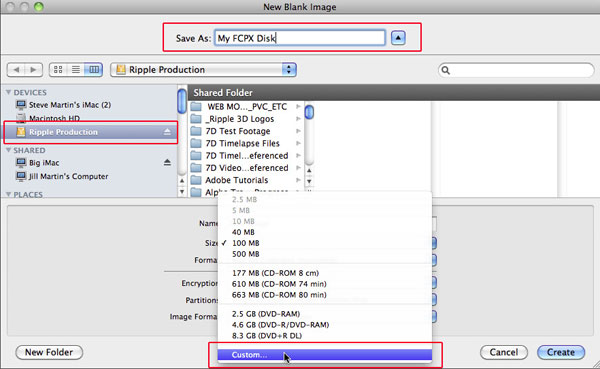Expand the Adobe Tutorials folder arrow
The image size is (600, 369).
[x=298, y=180]
